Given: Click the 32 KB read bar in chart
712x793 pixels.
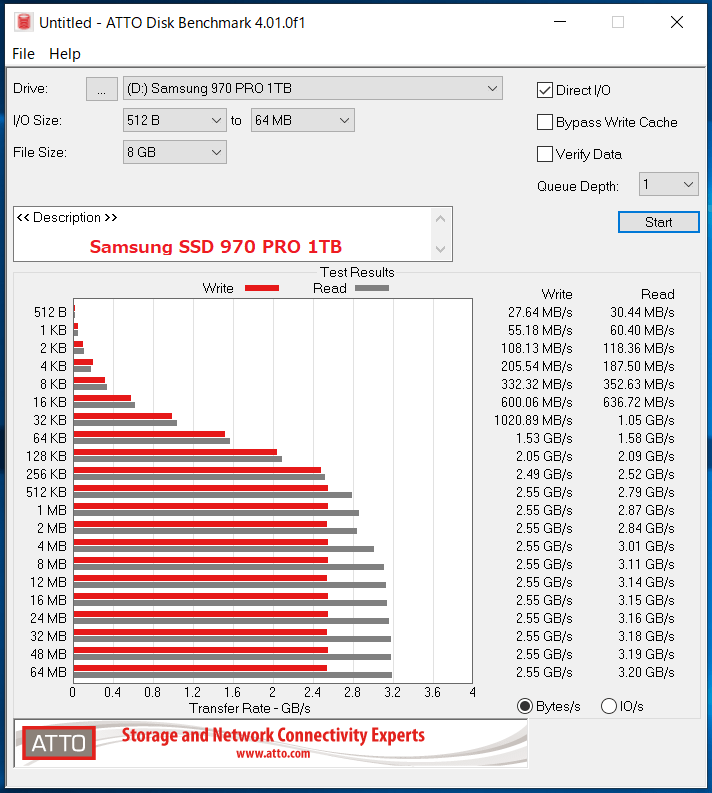Looking at the screenshot, I should (x=125, y=423).
